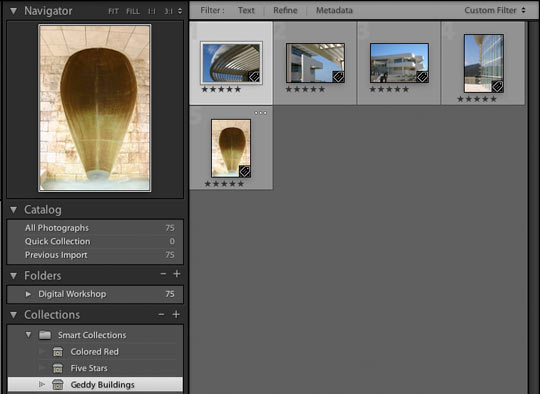
Task: Click star rating under fountain thumbnail
Action: click(224, 184)
